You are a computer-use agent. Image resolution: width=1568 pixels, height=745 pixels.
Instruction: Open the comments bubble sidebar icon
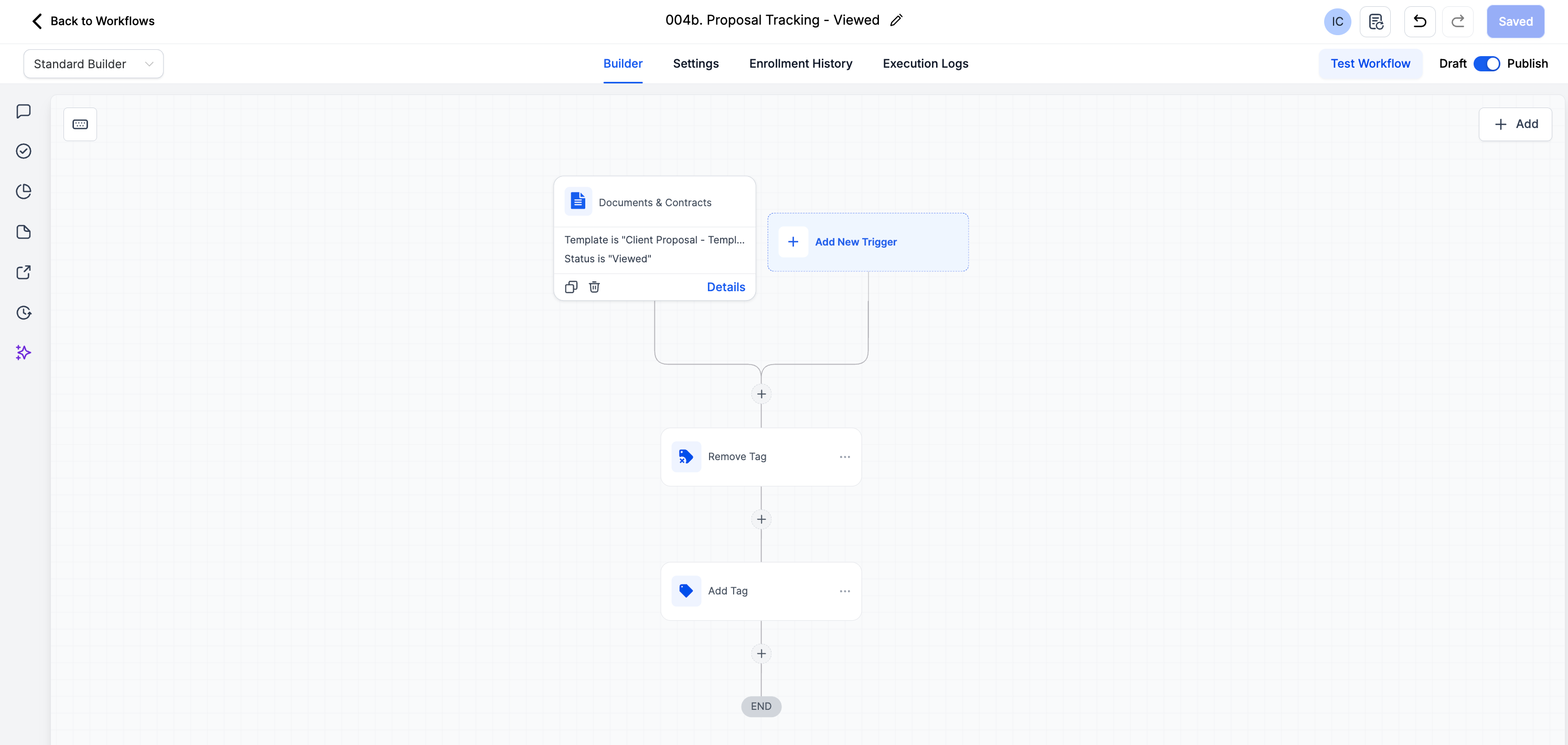(x=23, y=111)
